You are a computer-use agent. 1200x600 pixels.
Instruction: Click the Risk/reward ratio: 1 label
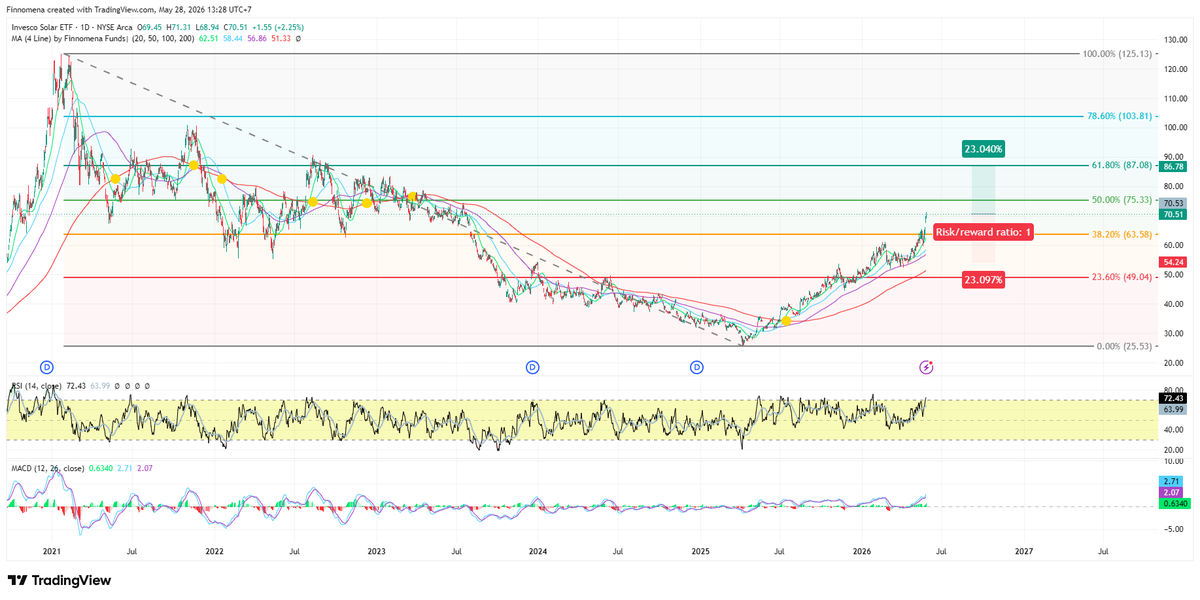[x=983, y=232]
